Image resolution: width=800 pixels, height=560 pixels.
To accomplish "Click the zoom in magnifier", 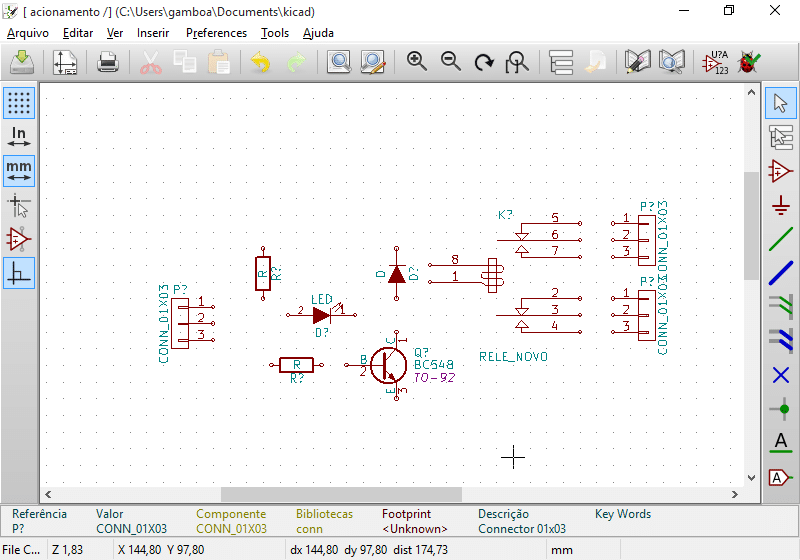I will (417, 63).
